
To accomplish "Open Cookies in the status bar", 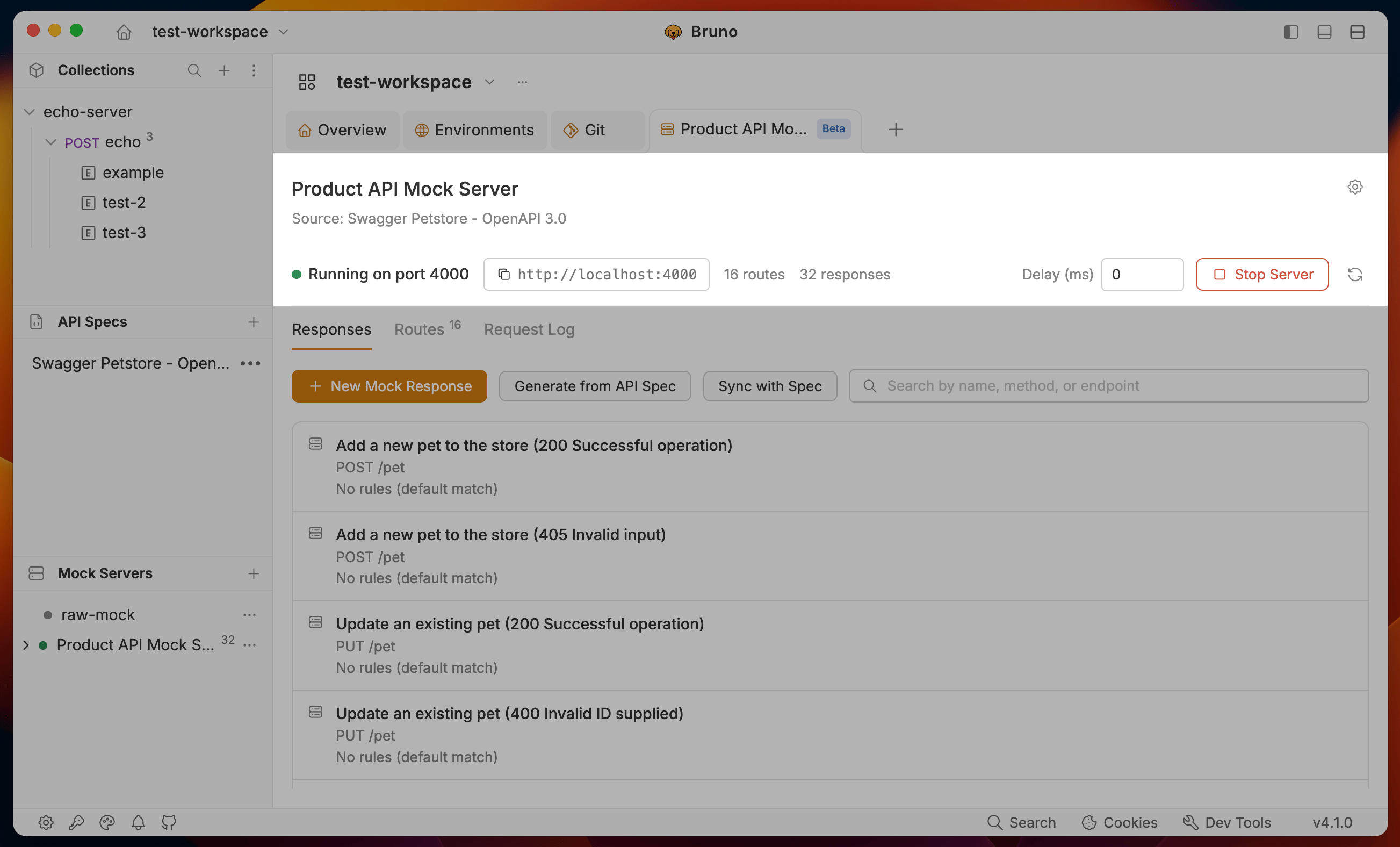I will tap(1120, 823).
